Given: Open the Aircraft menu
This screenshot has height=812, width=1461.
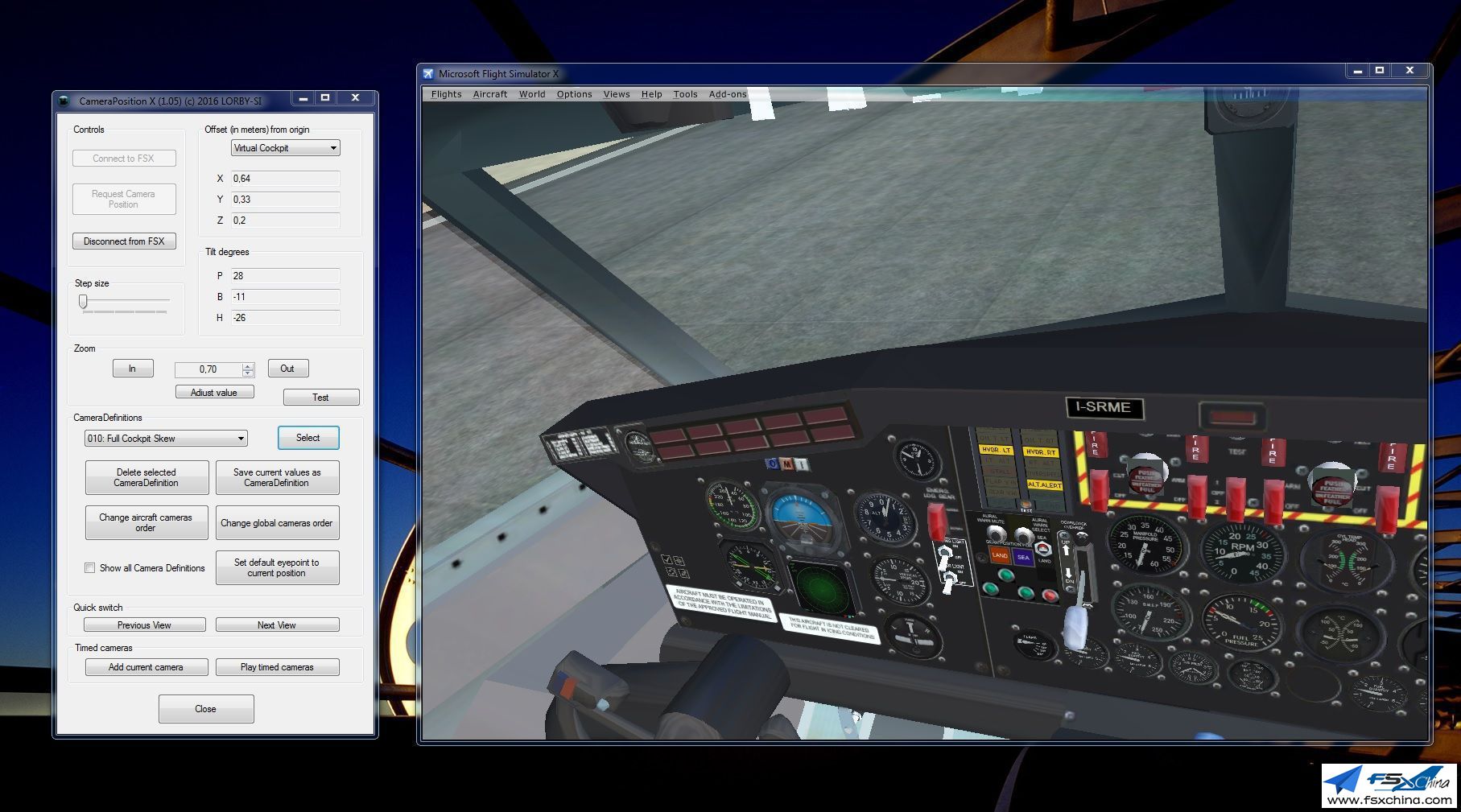Looking at the screenshot, I should click(489, 94).
